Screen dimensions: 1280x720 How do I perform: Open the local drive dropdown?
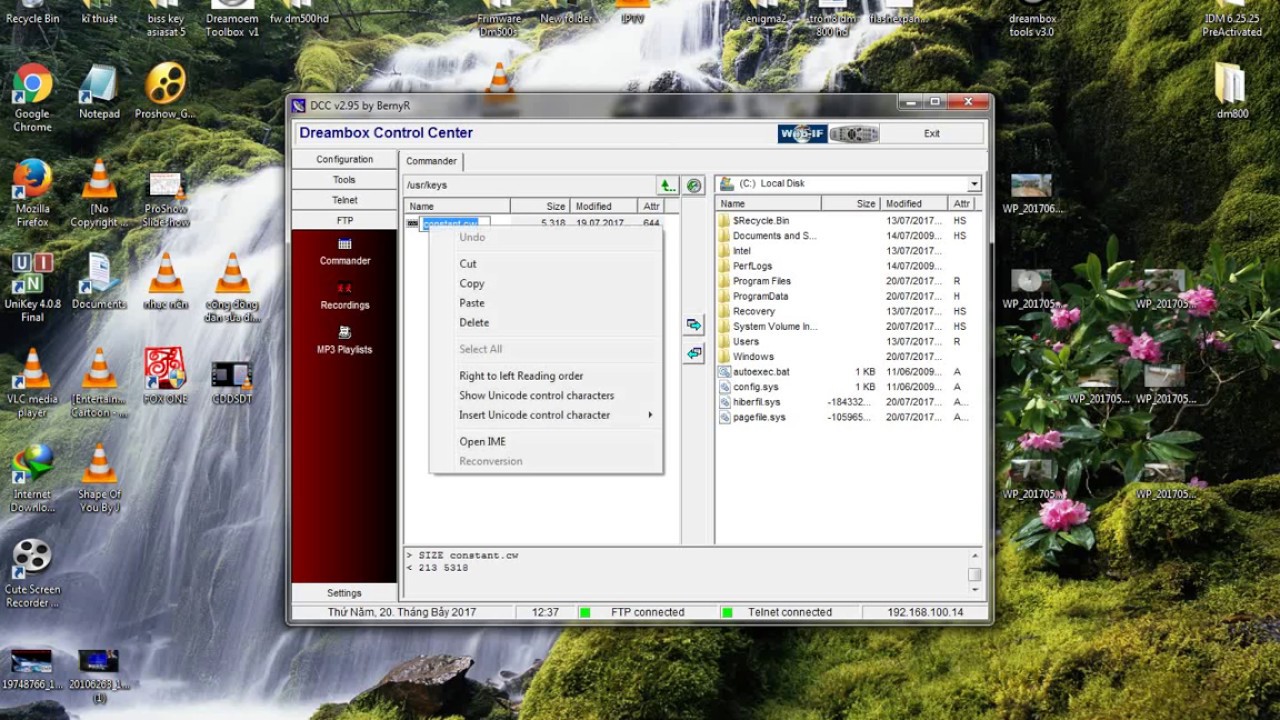pos(973,184)
